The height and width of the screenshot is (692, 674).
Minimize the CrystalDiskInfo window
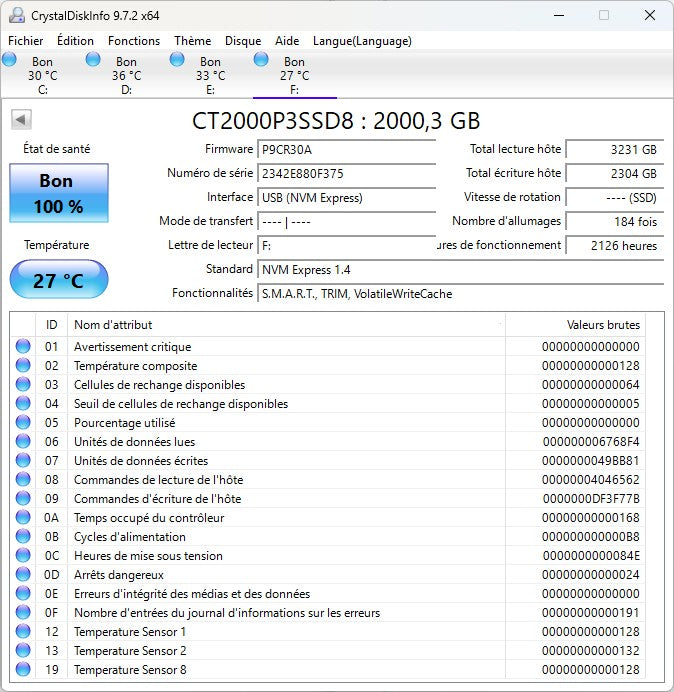coord(559,15)
